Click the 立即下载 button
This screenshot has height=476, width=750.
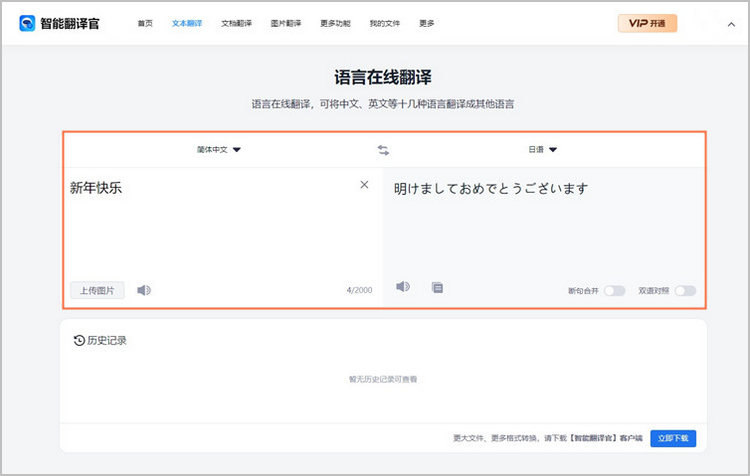coord(673,438)
